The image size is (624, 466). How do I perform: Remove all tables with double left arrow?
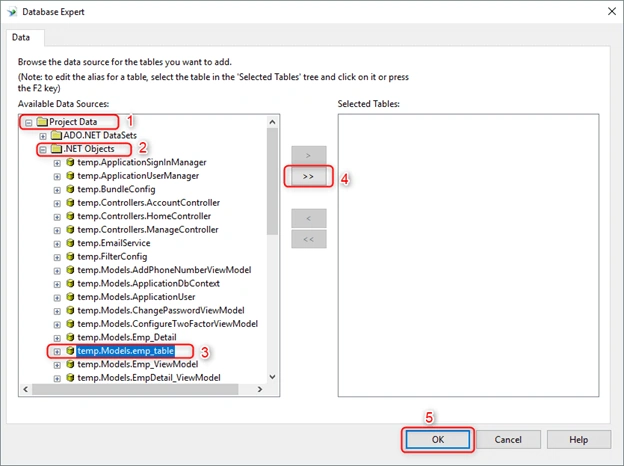tap(308, 239)
